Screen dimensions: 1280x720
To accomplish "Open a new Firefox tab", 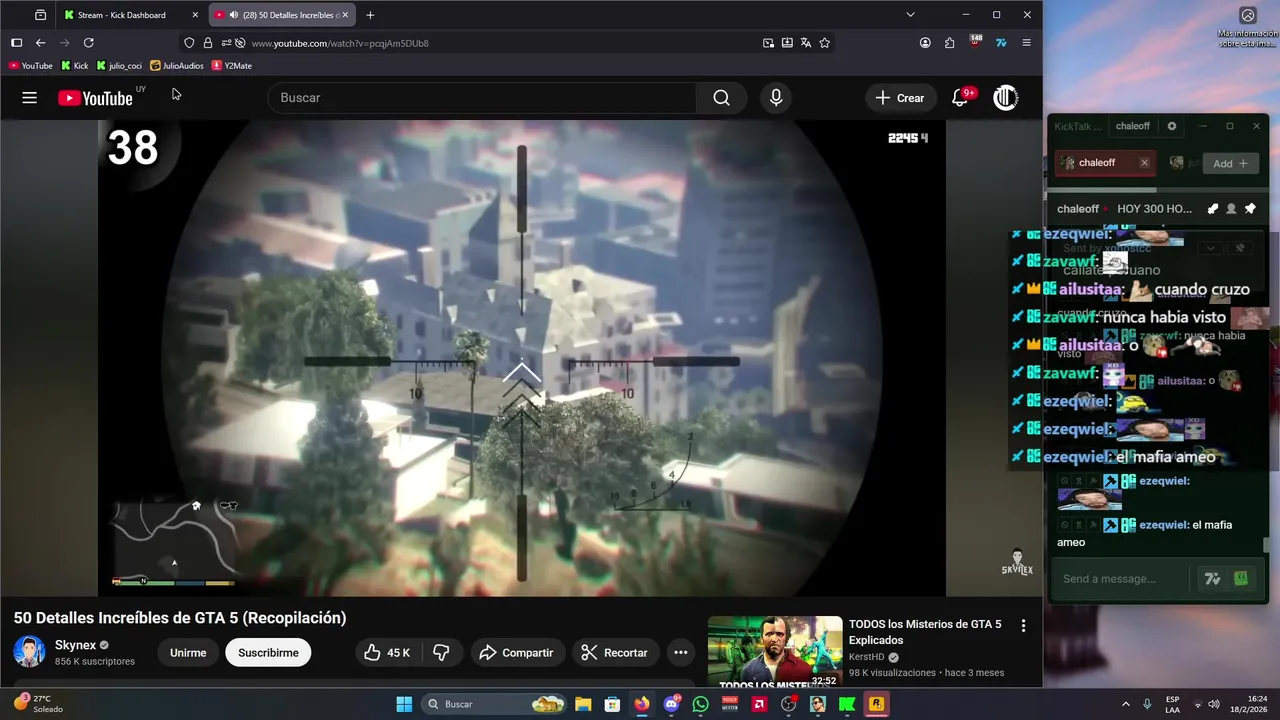I will pos(370,15).
